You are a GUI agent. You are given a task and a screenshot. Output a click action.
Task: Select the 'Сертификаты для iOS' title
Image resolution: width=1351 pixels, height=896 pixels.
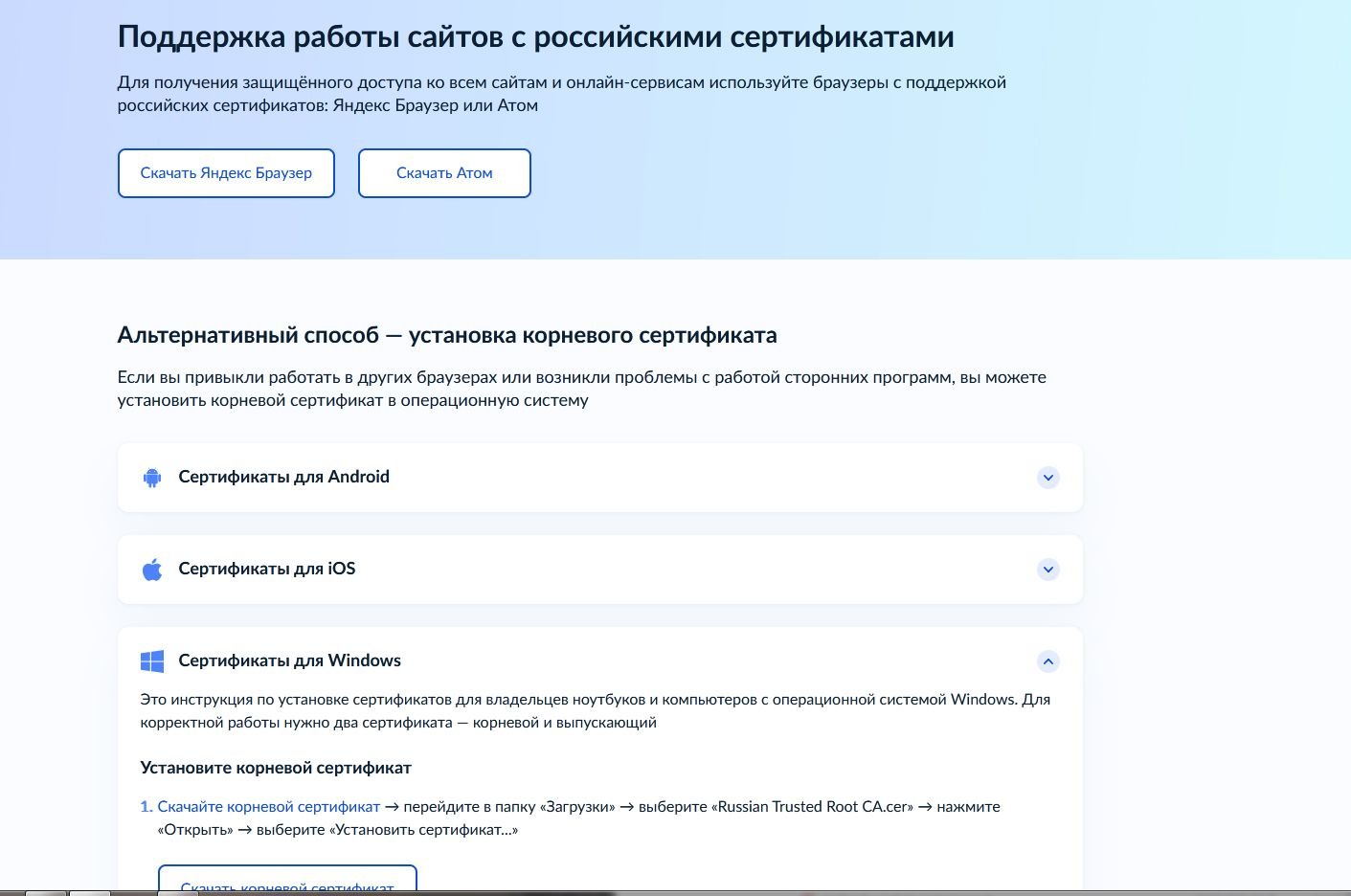(x=266, y=569)
